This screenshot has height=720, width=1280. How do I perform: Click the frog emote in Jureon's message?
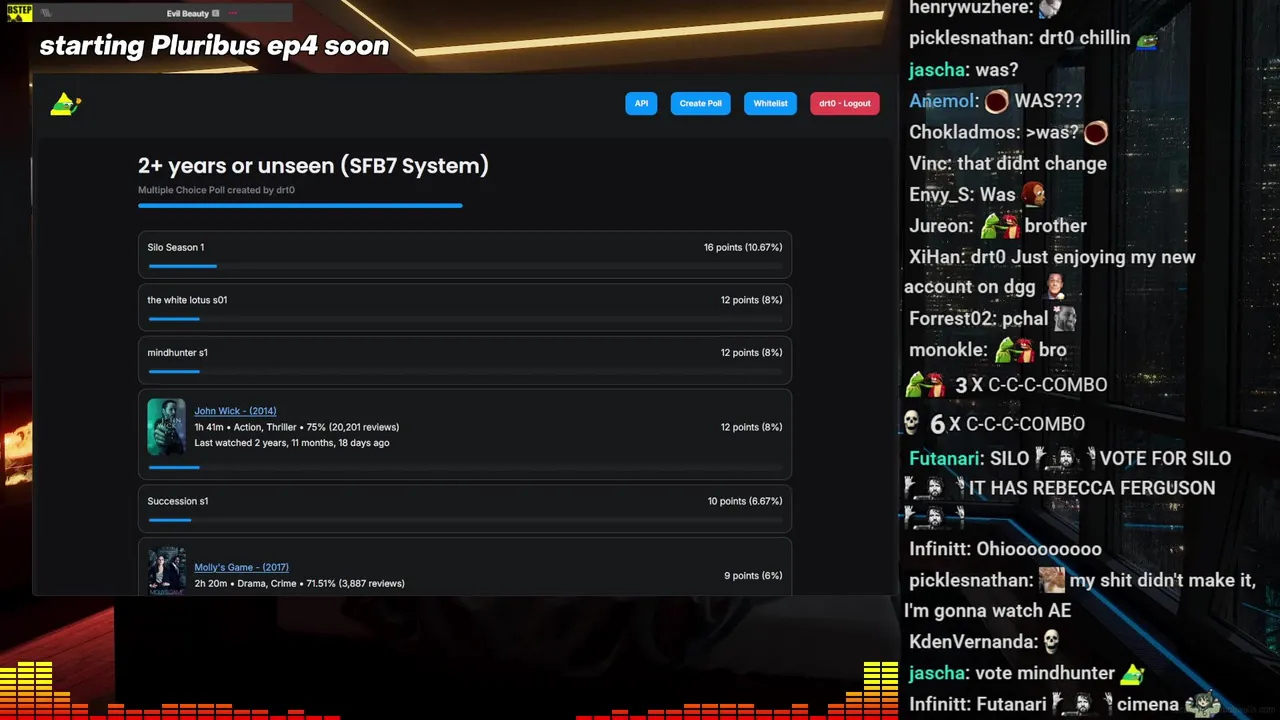tap(999, 225)
